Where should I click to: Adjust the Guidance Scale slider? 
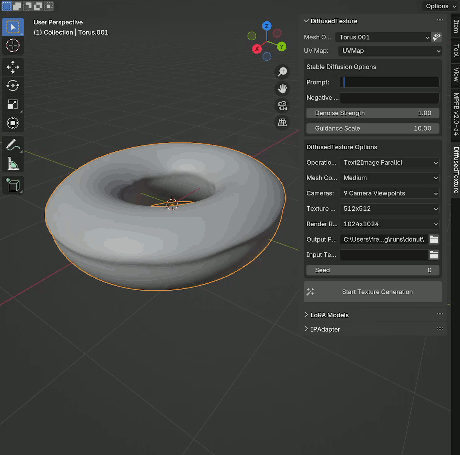coord(373,128)
